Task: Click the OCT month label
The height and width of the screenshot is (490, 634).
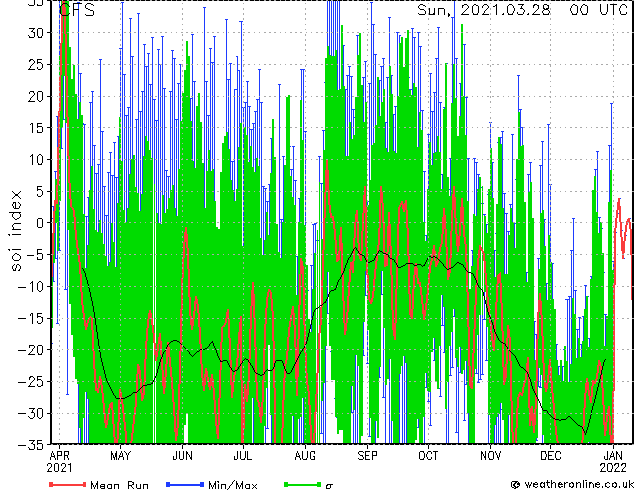Action: pyautogui.click(x=428, y=456)
